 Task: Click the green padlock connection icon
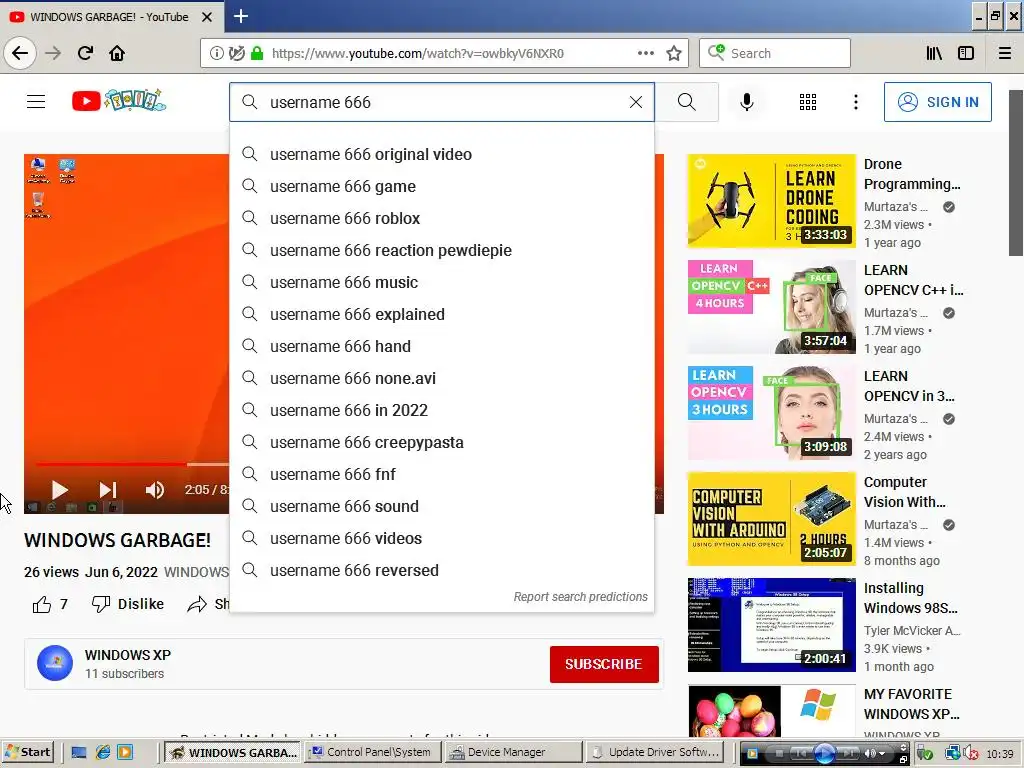click(x=257, y=53)
